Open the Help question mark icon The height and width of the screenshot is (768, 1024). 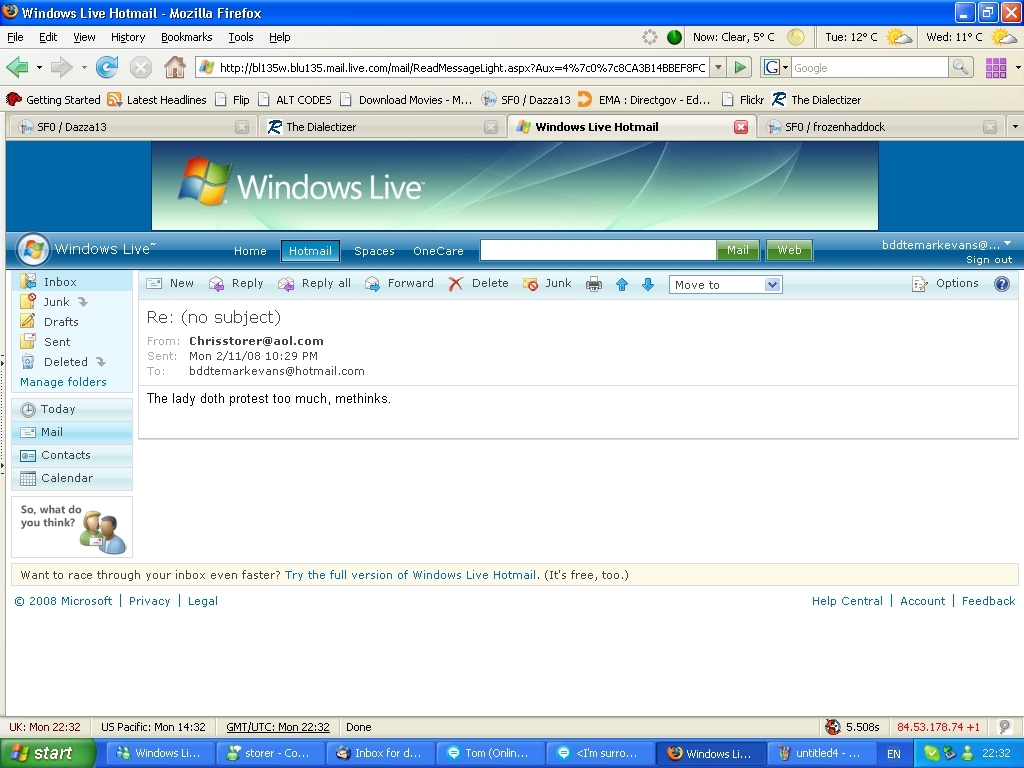point(1002,284)
